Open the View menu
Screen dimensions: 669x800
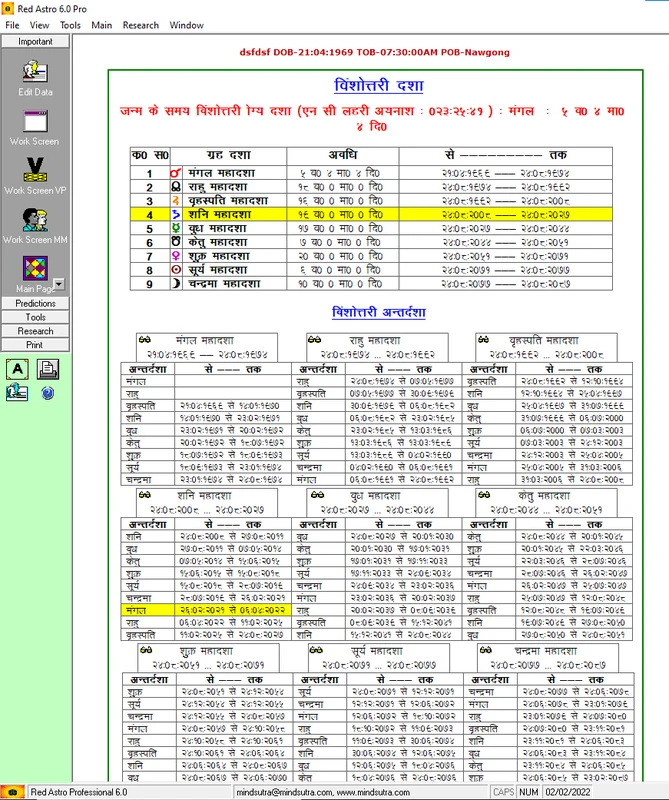point(39,25)
